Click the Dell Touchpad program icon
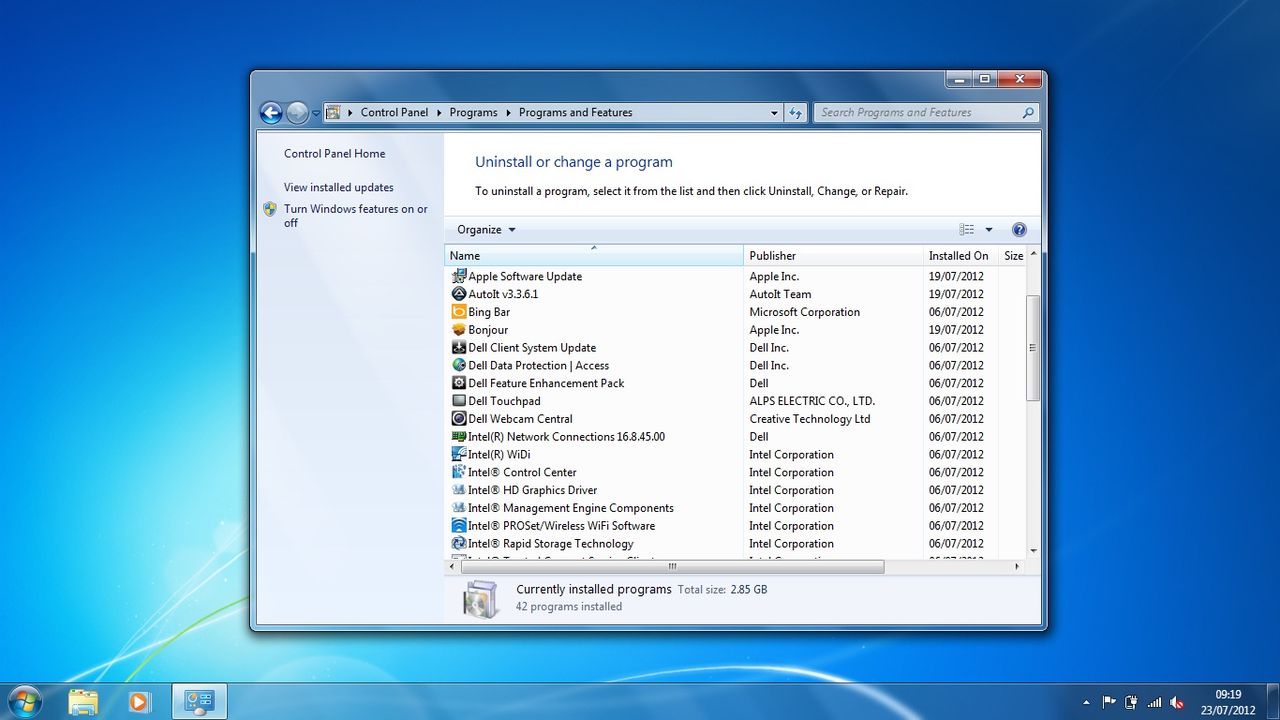The width and height of the screenshot is (1280, 720). [x=459, y=401]
